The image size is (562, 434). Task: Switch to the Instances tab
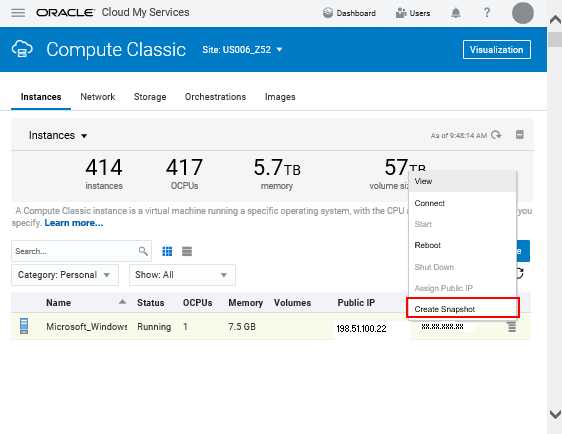point(41,97)
